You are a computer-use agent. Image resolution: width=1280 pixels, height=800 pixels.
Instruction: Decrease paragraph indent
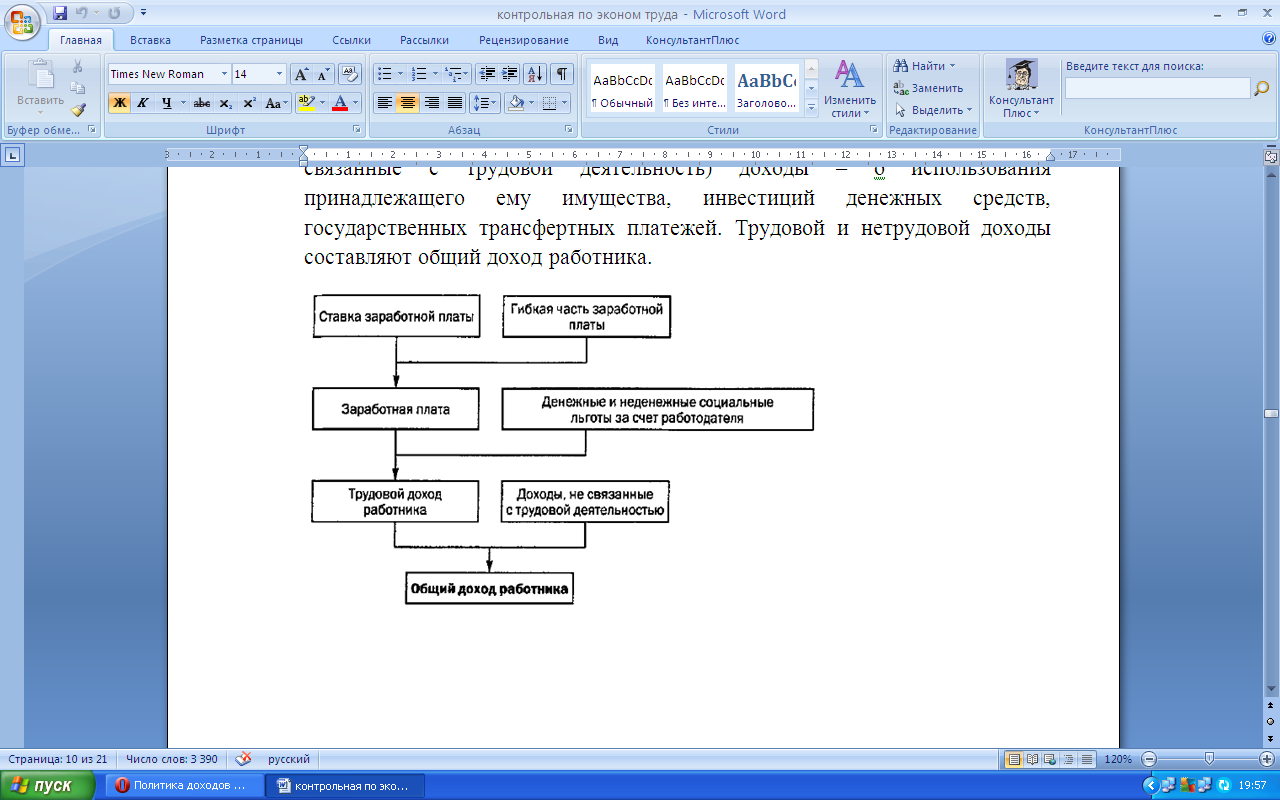487,74
